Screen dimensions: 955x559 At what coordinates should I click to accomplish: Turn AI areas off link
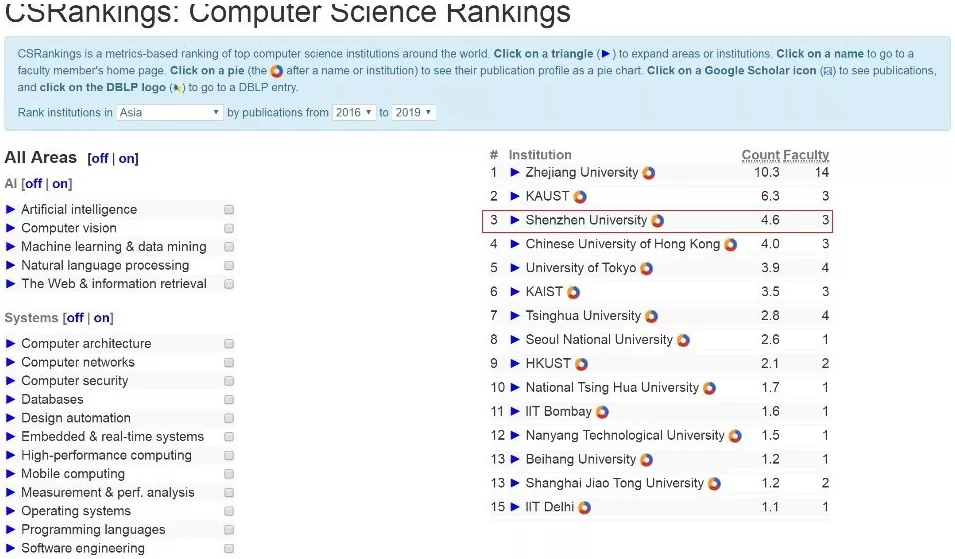click(x=33, y=184)
